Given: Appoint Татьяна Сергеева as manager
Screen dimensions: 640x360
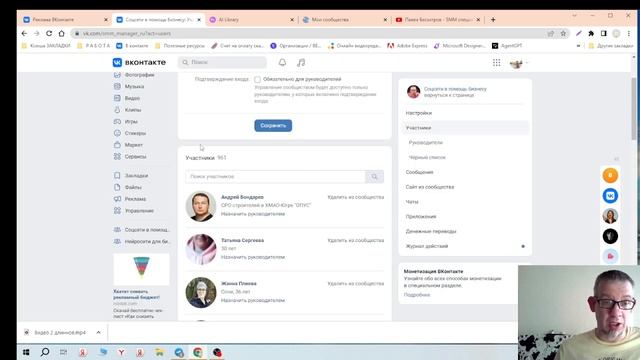Looking at the screenshot, I should [253, 257].
